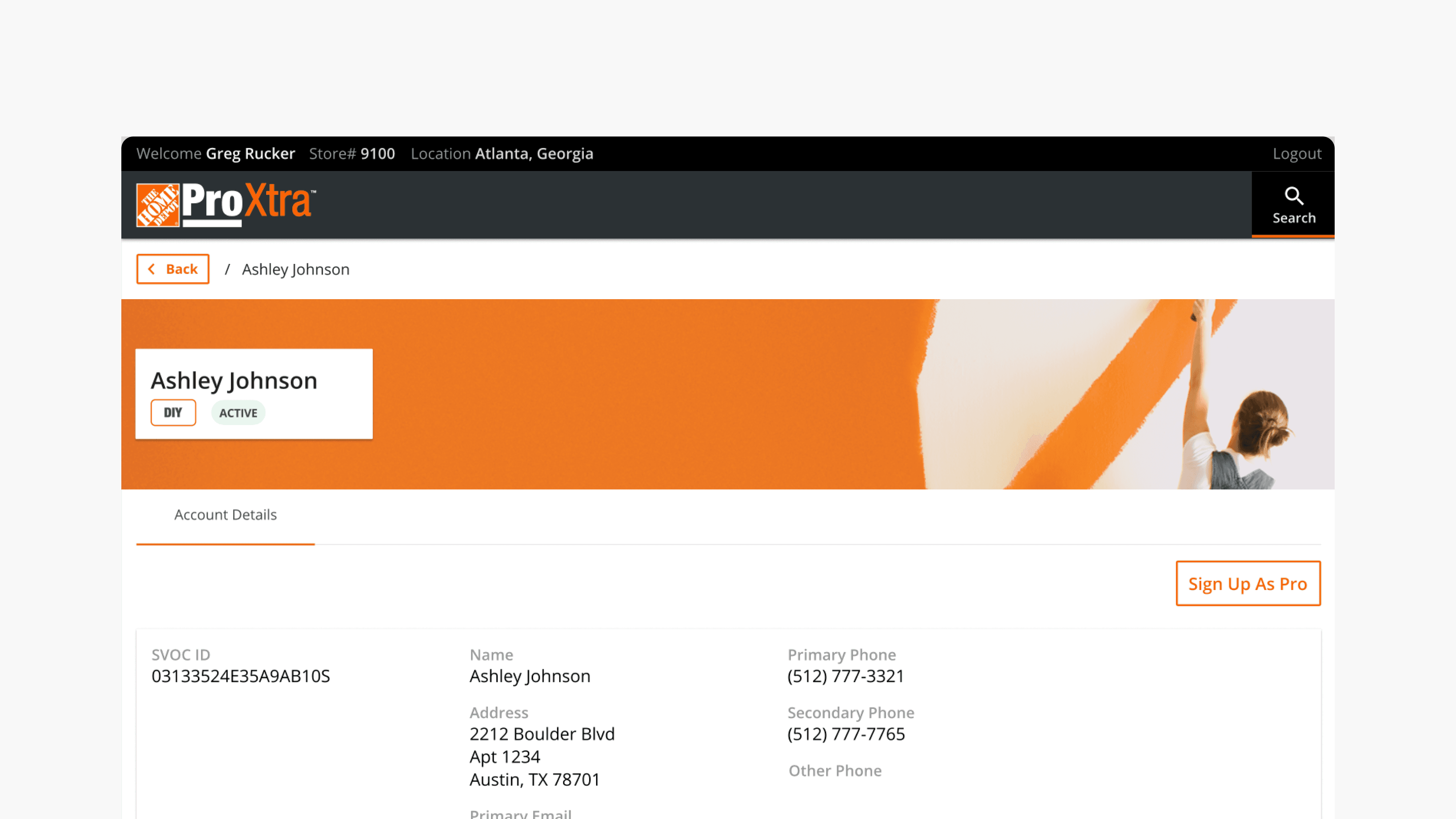Click the SVOC ID value
Viewport: 1456px width, 819px height.
[240, 676]
